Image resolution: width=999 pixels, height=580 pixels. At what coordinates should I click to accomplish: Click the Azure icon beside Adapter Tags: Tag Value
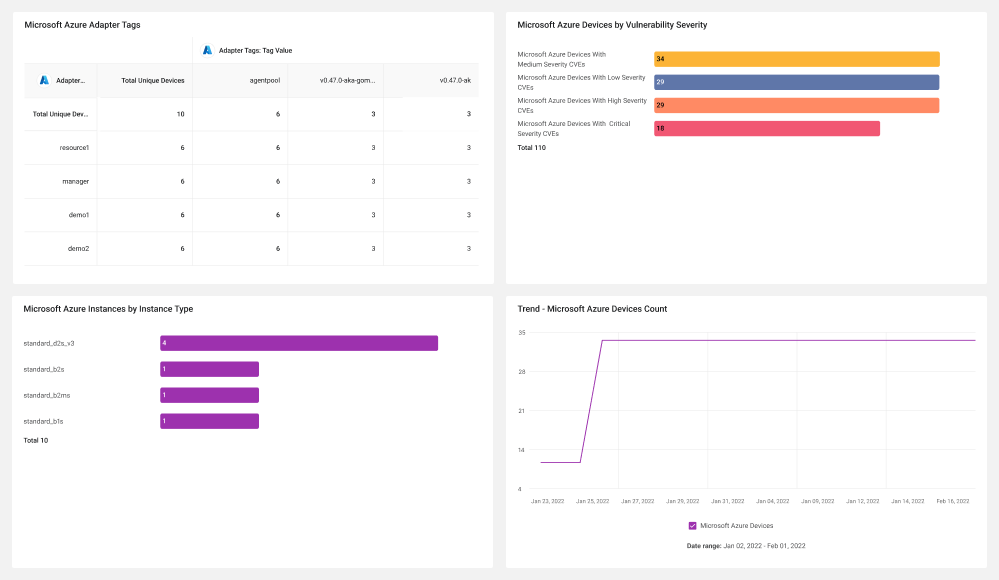click(207, 50)
